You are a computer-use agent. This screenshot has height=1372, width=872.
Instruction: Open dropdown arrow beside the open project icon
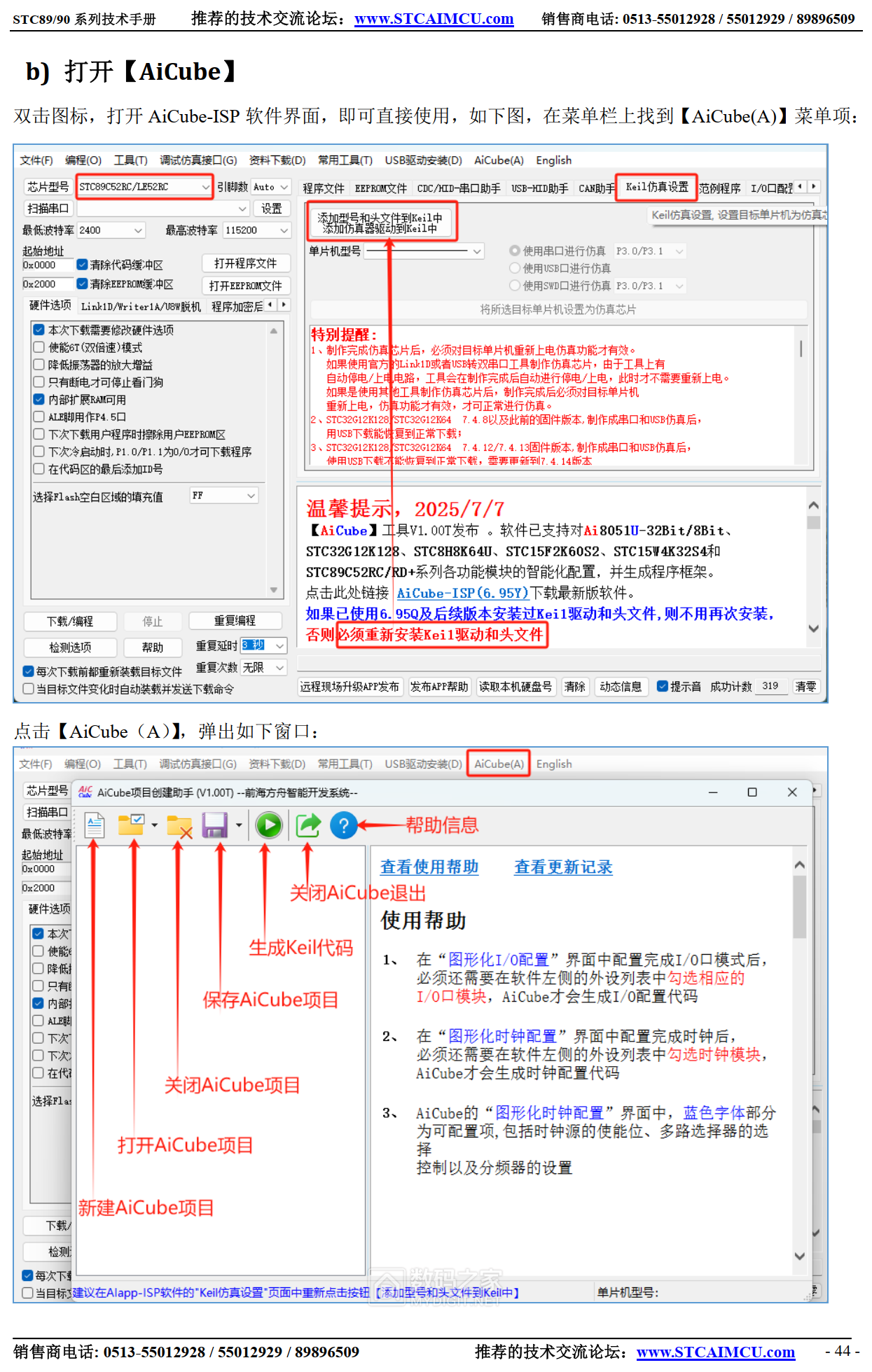[x=154, y=825]
